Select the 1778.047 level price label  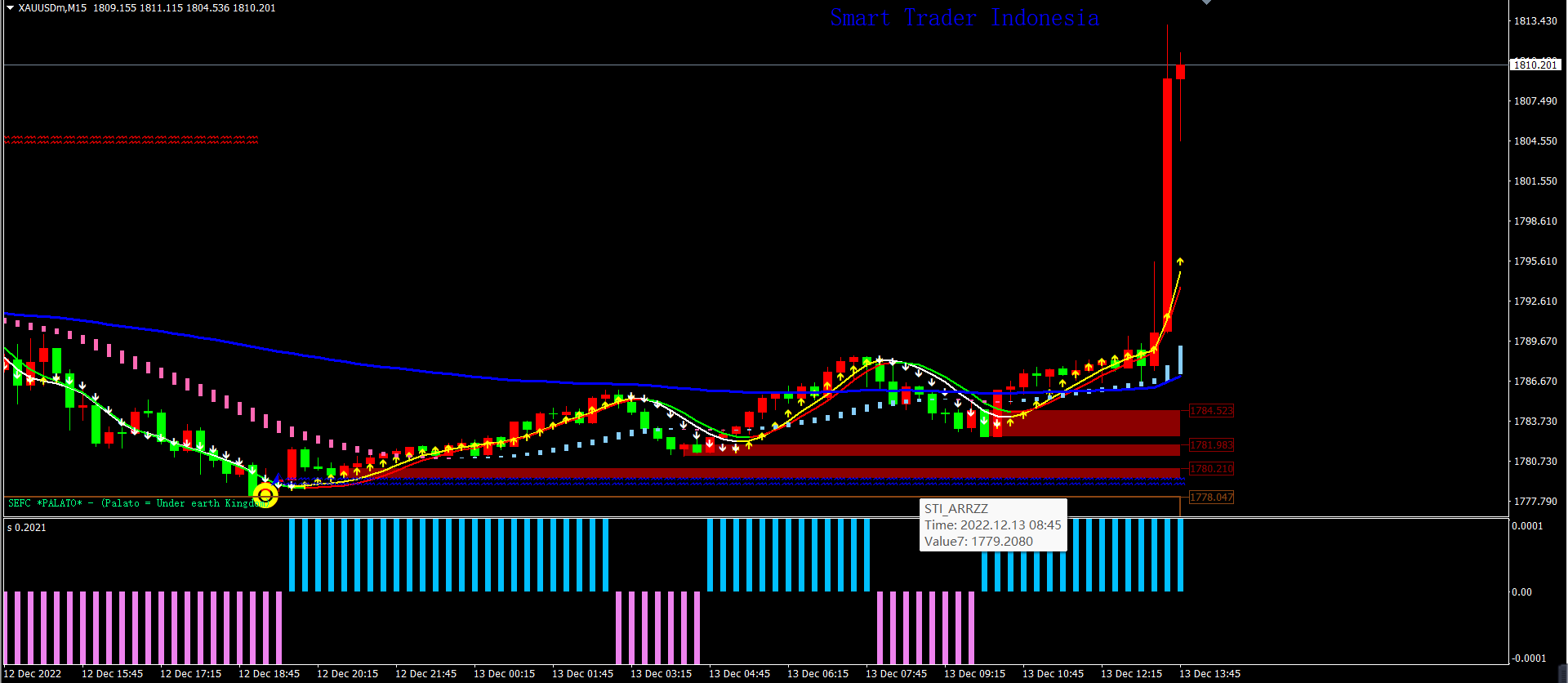point(1211,498)
